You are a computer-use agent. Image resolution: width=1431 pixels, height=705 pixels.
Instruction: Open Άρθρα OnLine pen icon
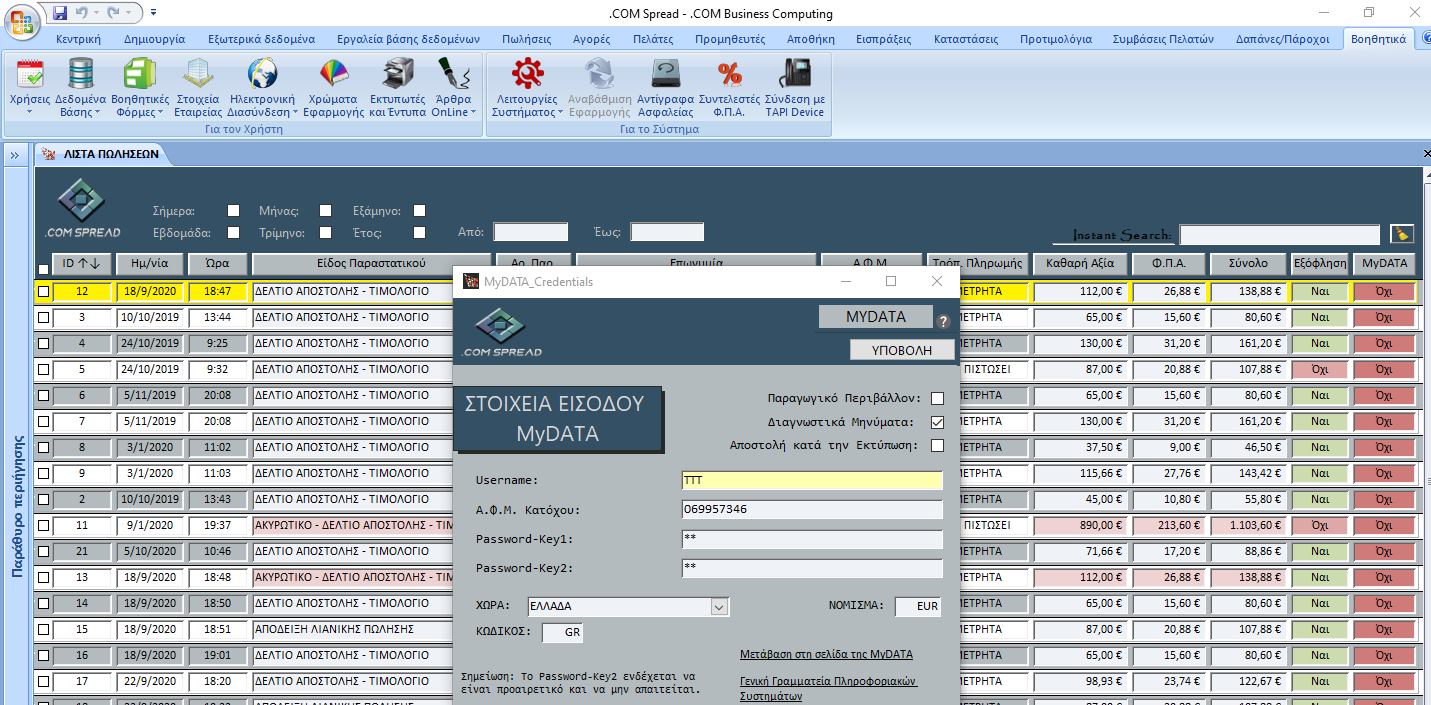pos(456,73)
